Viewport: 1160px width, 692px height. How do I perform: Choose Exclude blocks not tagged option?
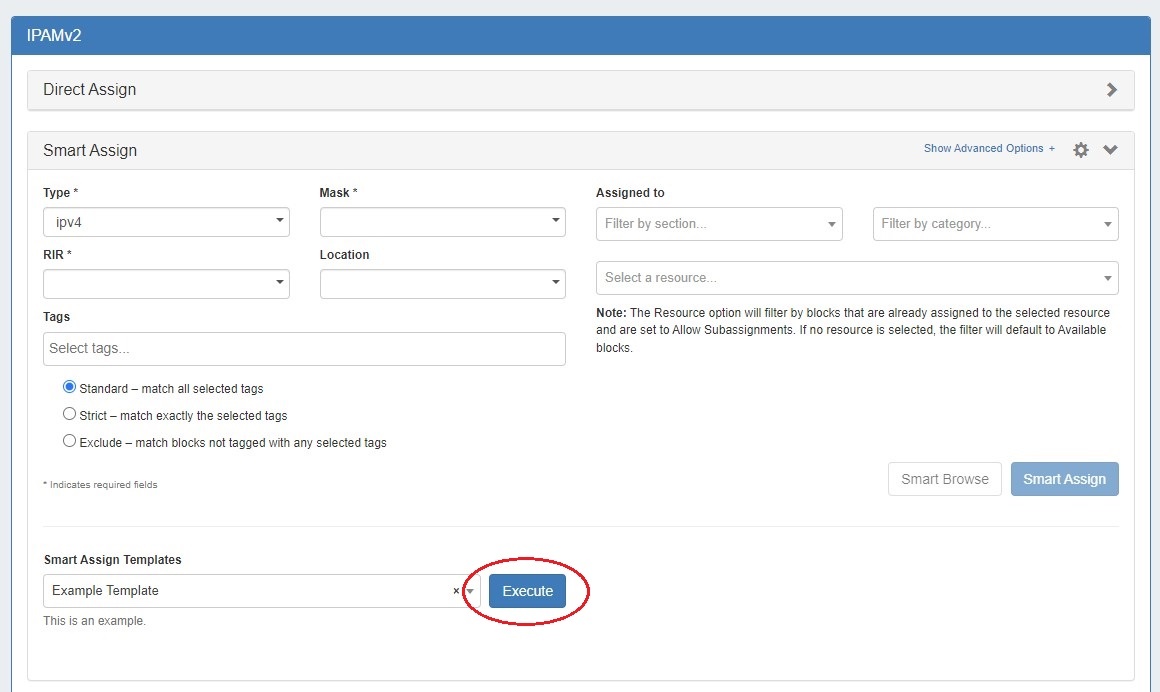(70, 441)
